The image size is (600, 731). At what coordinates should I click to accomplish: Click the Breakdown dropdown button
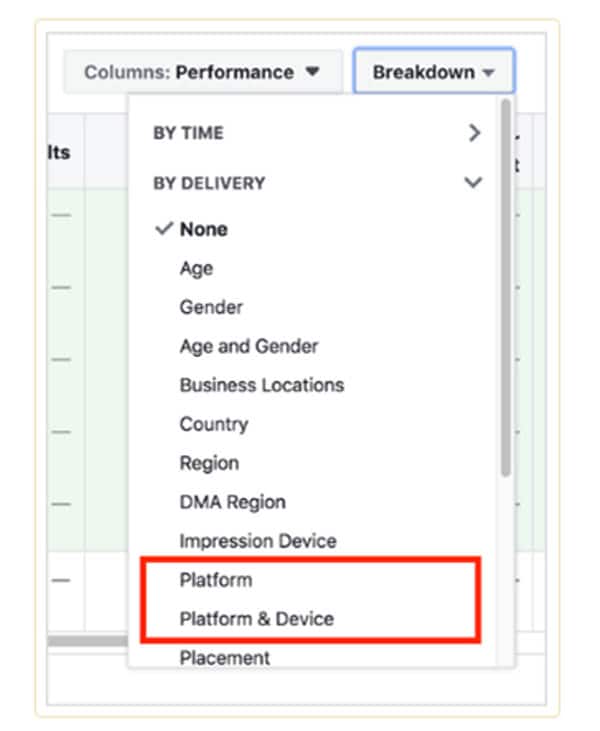[x=433, y=72]
